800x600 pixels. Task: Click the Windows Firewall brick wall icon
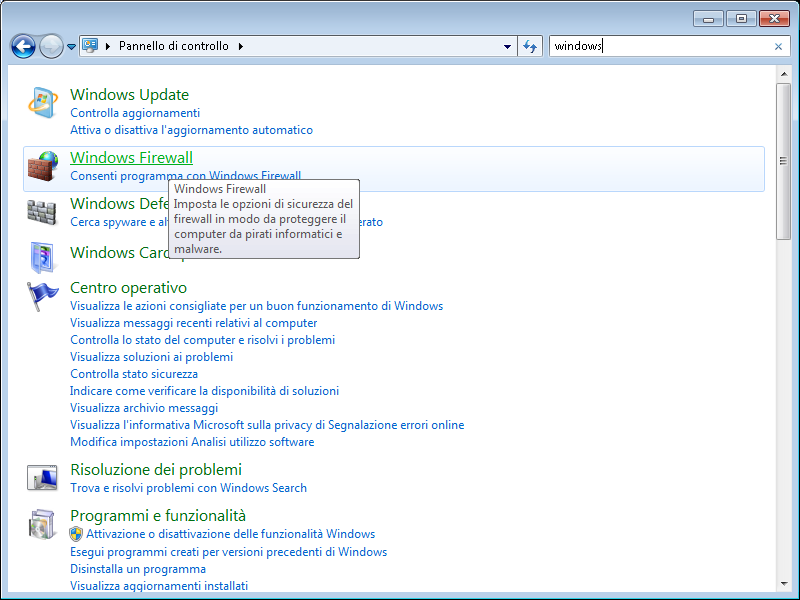(x=42, y=166)
